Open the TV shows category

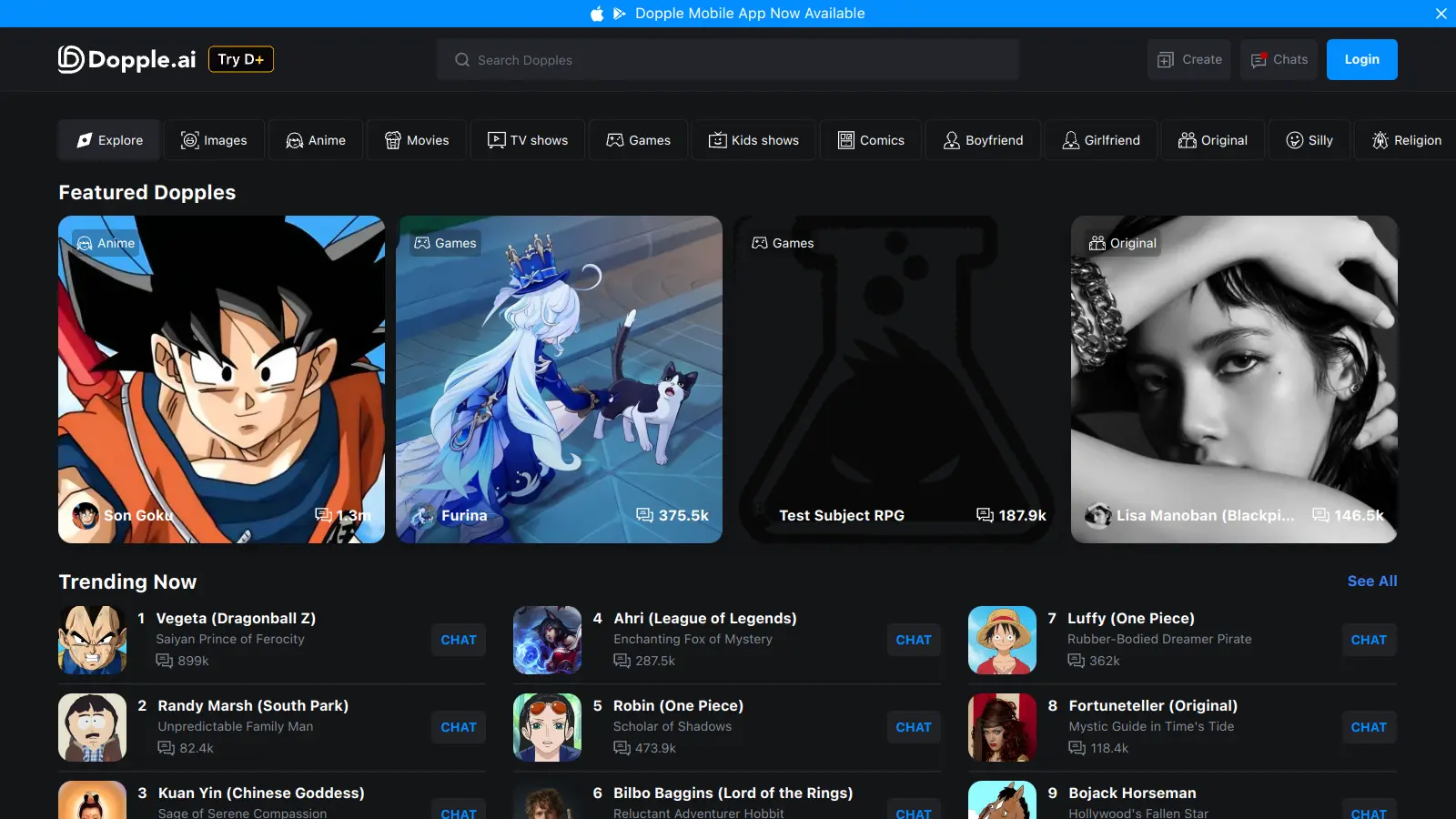point(528,140)
